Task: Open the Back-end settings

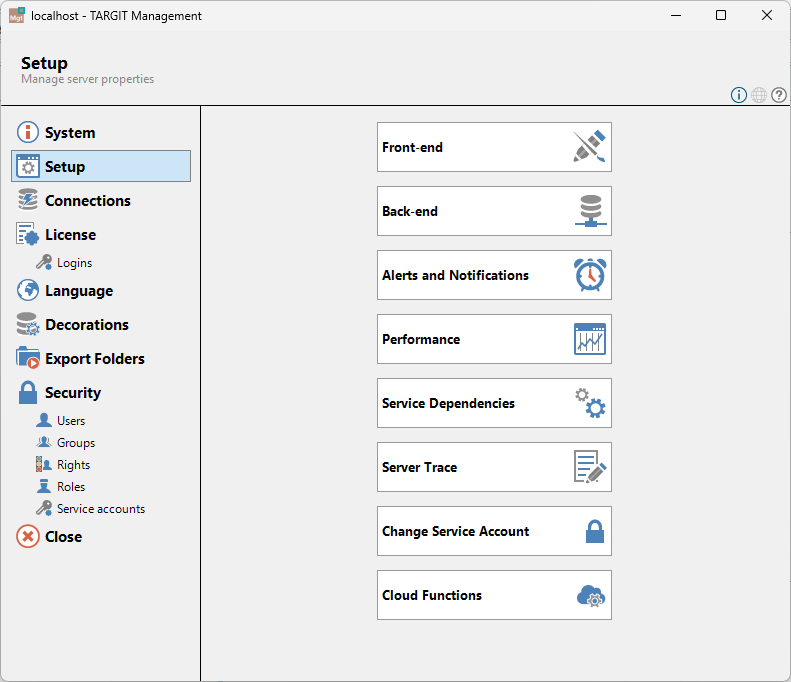Action: (x=494, y=211)
